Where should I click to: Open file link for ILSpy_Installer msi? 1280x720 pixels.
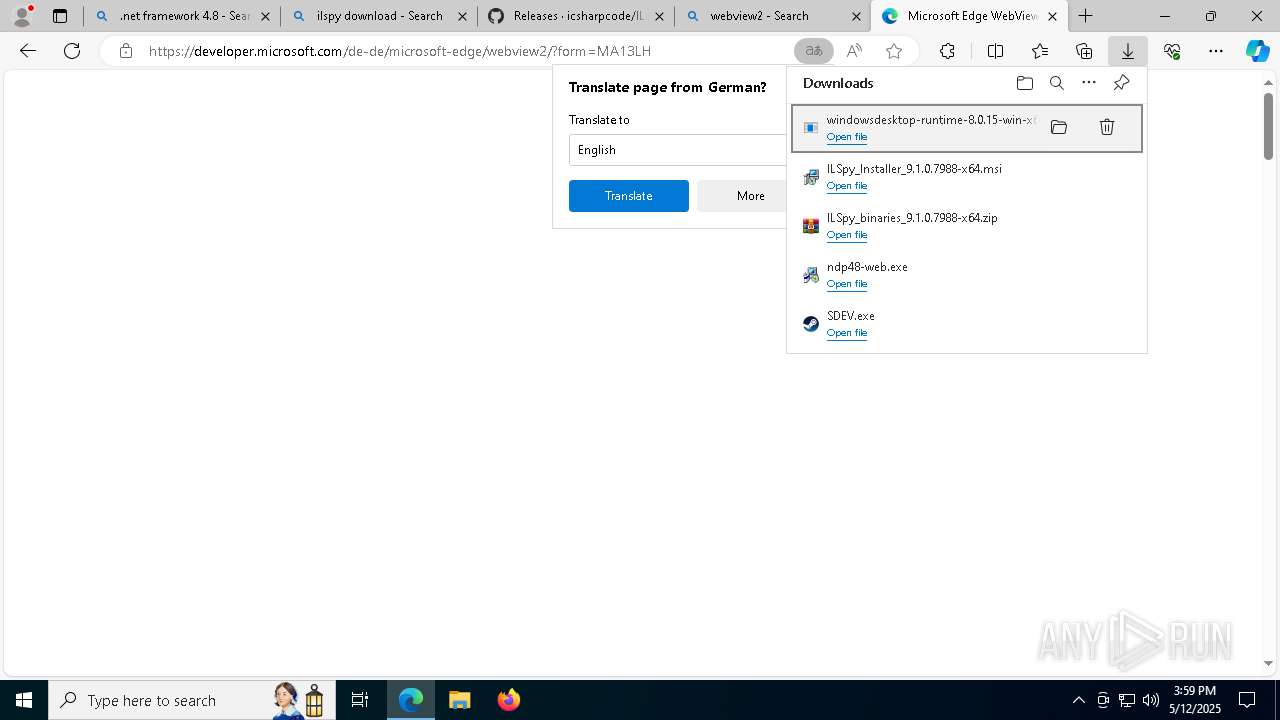pyautogui.click(x=847, y=186)
